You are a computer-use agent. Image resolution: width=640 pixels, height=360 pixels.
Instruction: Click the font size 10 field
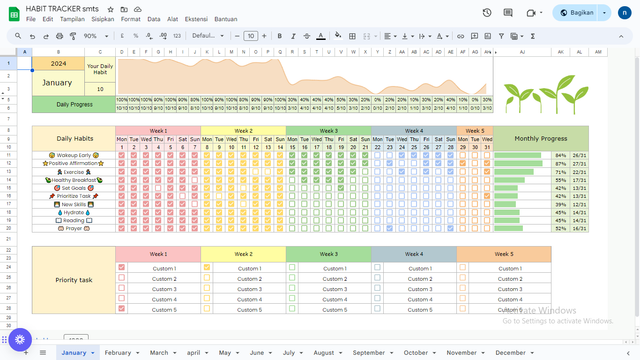tap(251, 36)
